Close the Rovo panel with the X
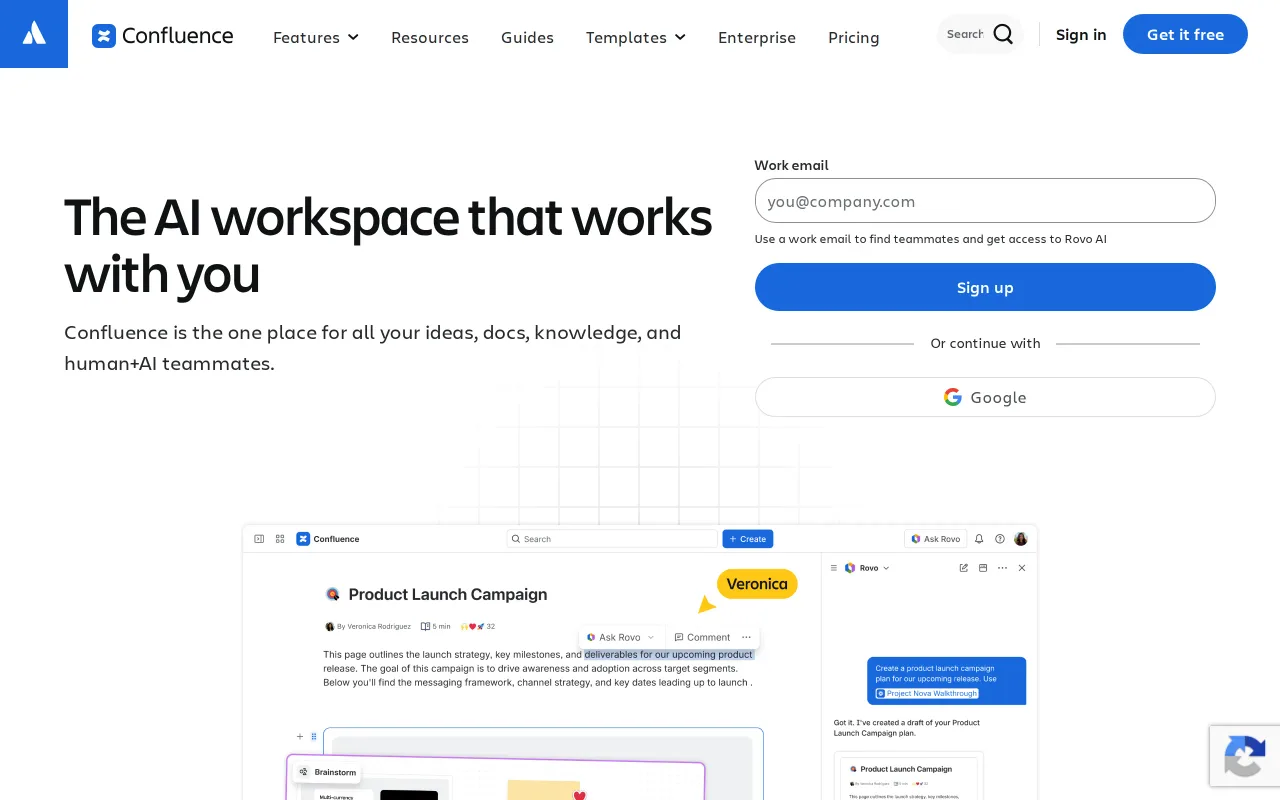Screen dimensions: 1280x800 1022,568
